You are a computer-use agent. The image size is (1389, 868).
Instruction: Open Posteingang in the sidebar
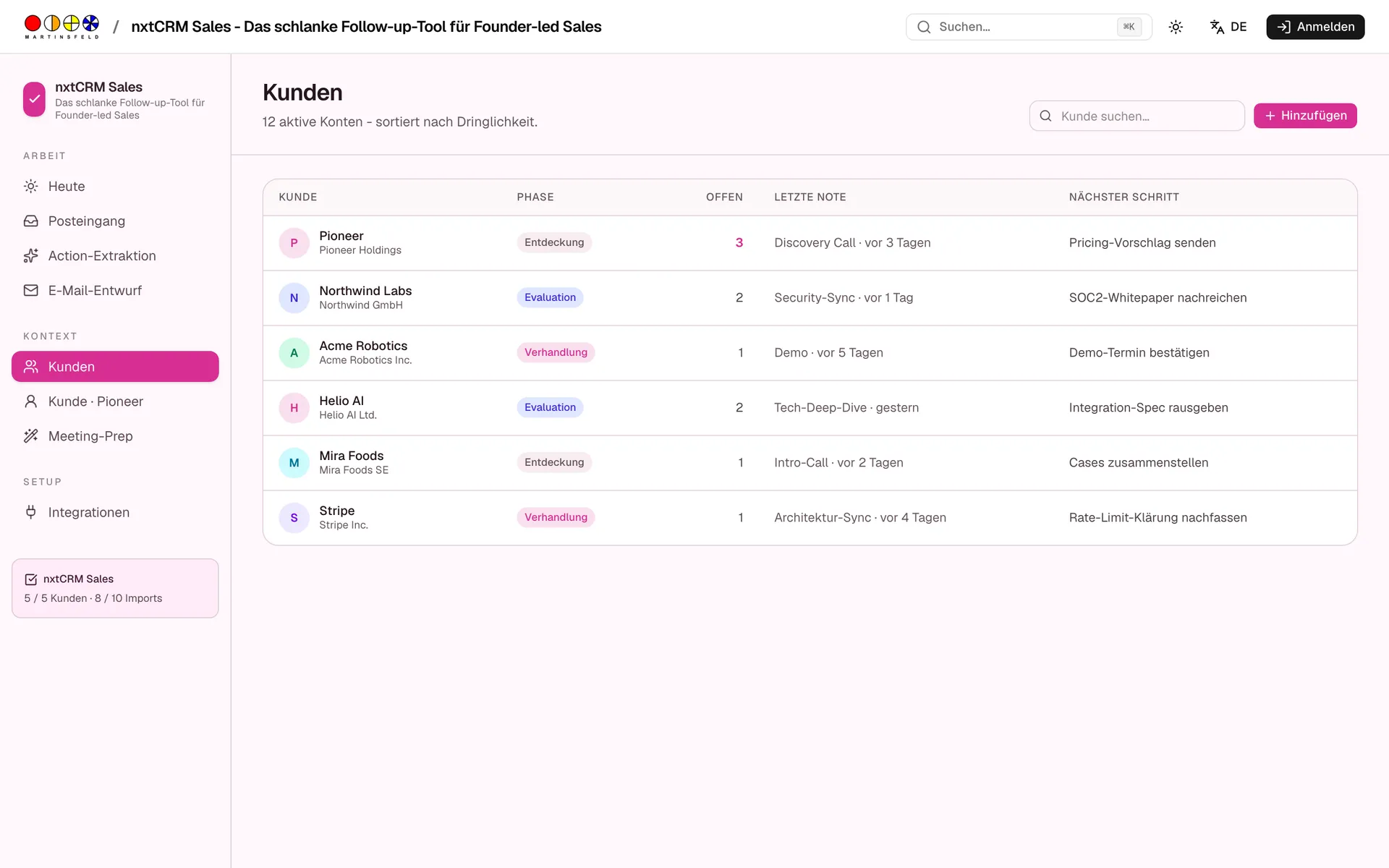click(x=115, y=221)
